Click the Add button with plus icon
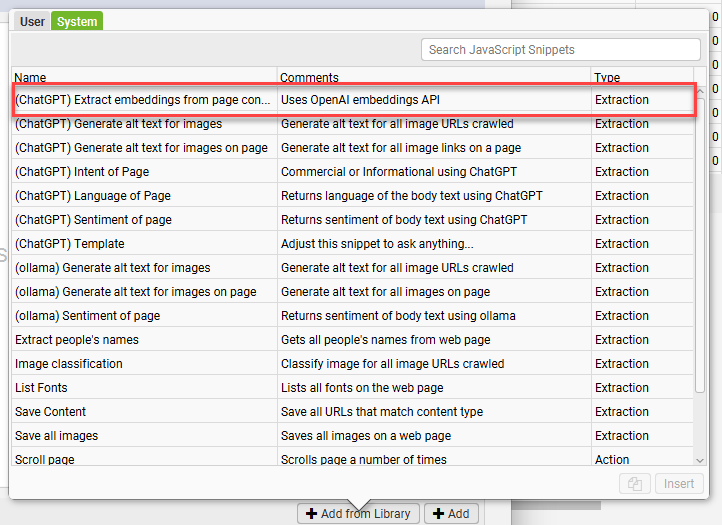The height and width of the screenshot is (525, 722). point(449,513)
